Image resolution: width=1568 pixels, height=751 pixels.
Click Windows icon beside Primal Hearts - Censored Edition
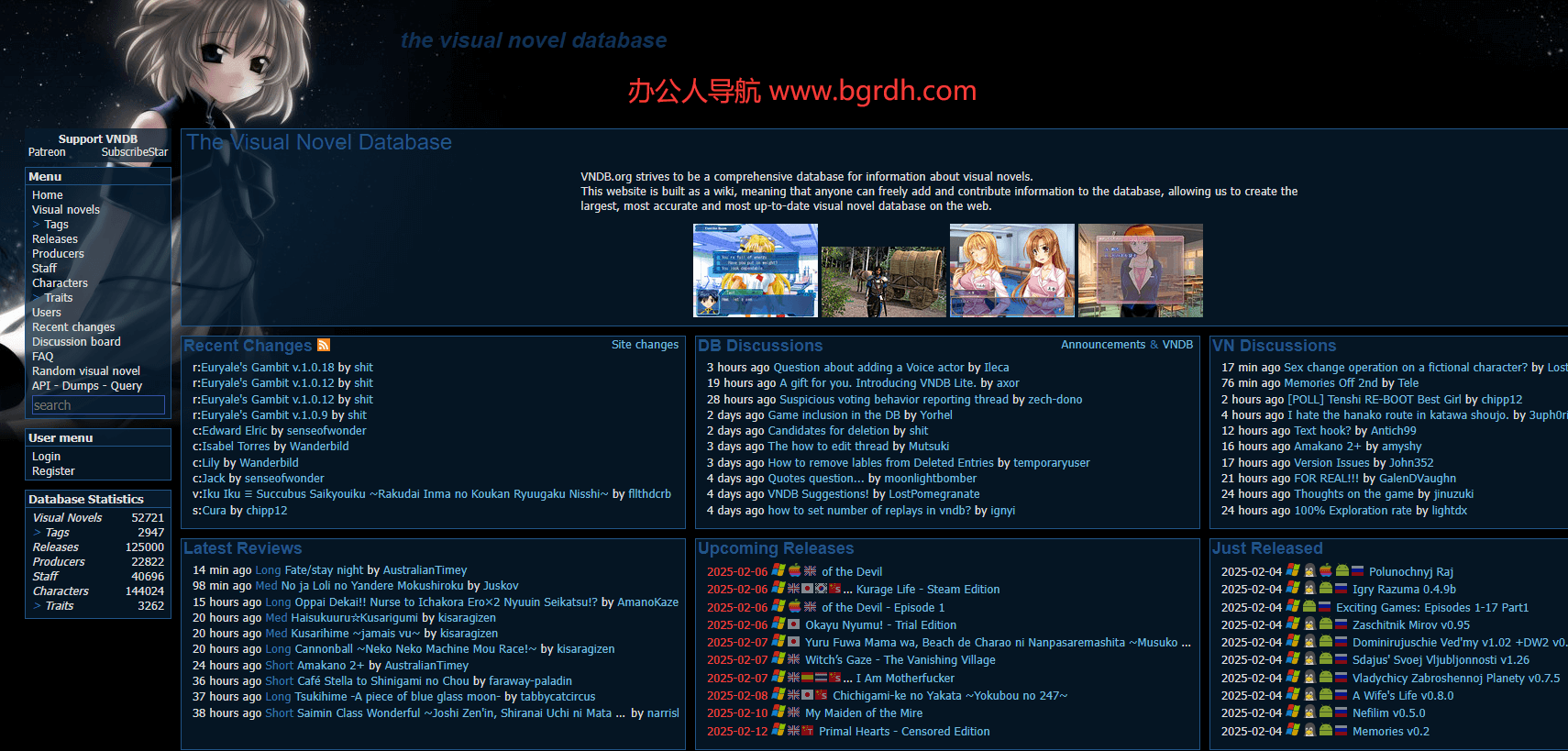click(x=778, y=731)
